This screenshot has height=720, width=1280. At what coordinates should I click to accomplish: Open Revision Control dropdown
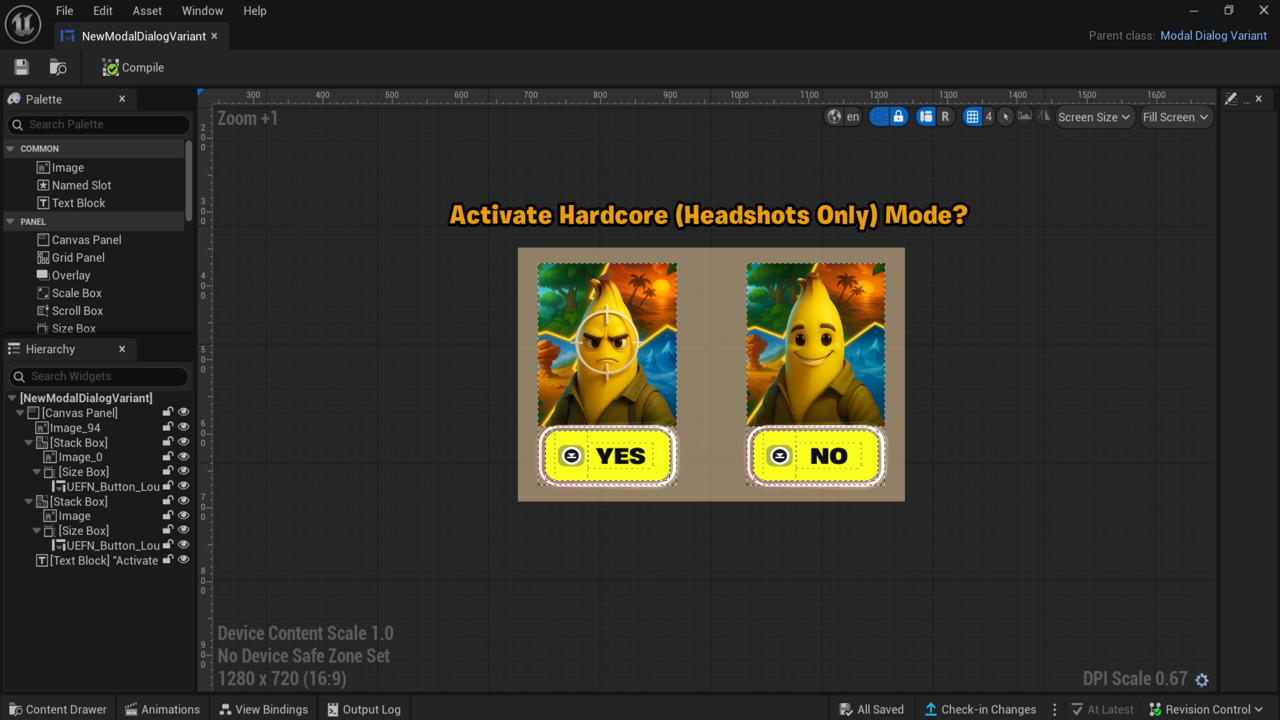[x=1207, y=709]
